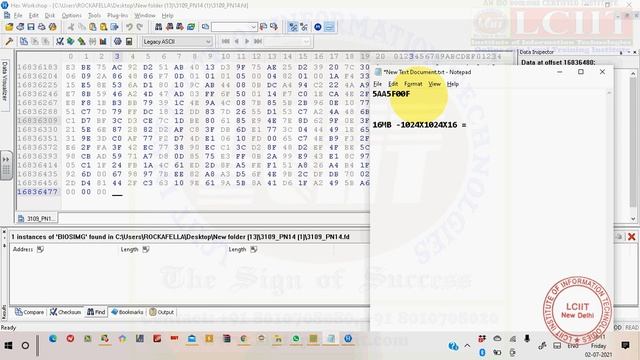The width and height of the screenshot is (640, 360).
Task: Click the hammer tool icon
Action: [9, 41]
